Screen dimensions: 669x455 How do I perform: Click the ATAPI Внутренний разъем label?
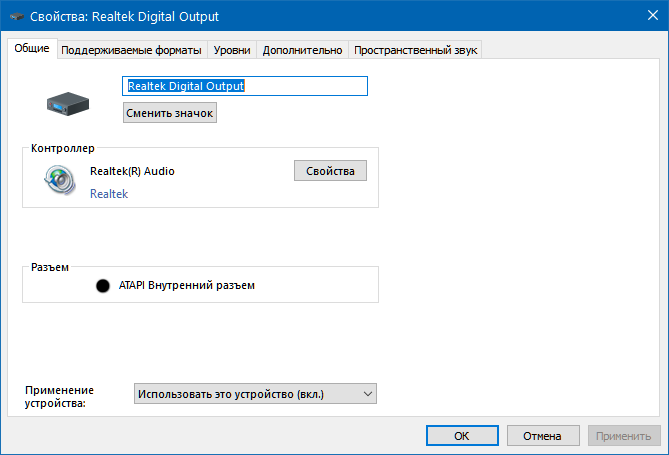click(x=187, y=285)
